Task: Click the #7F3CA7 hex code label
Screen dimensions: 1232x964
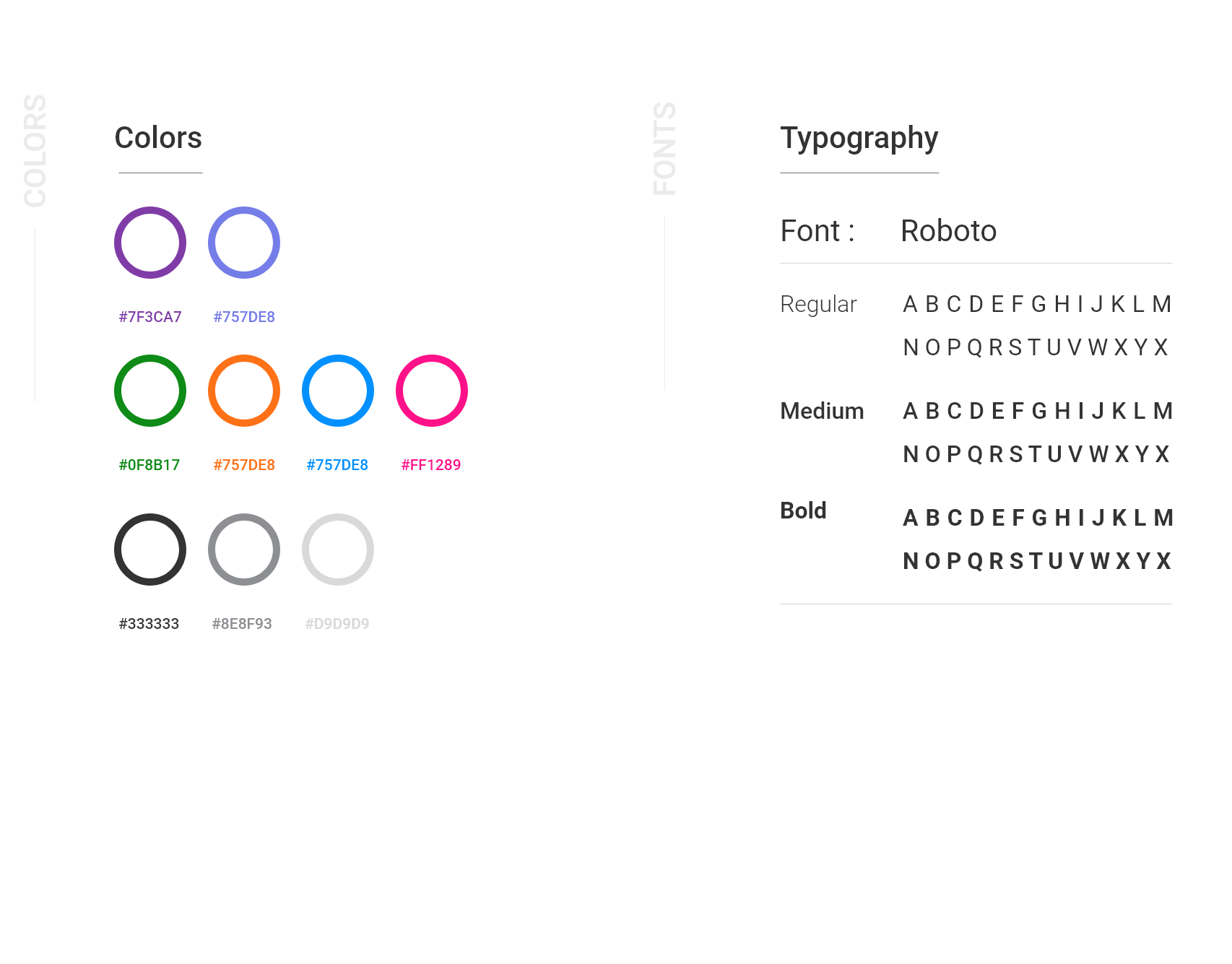Action: 150,317
